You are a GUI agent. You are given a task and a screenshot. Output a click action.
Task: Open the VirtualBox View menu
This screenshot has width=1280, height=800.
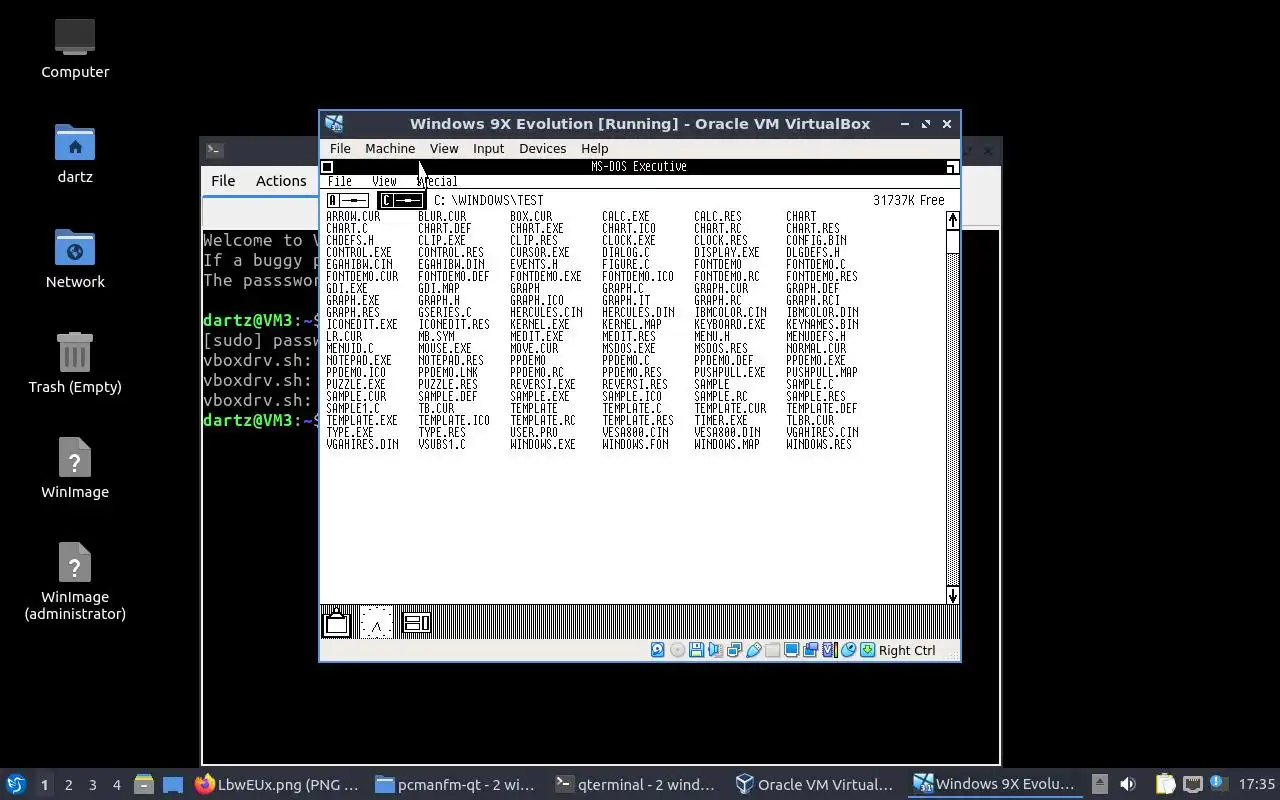coord(444,148)
